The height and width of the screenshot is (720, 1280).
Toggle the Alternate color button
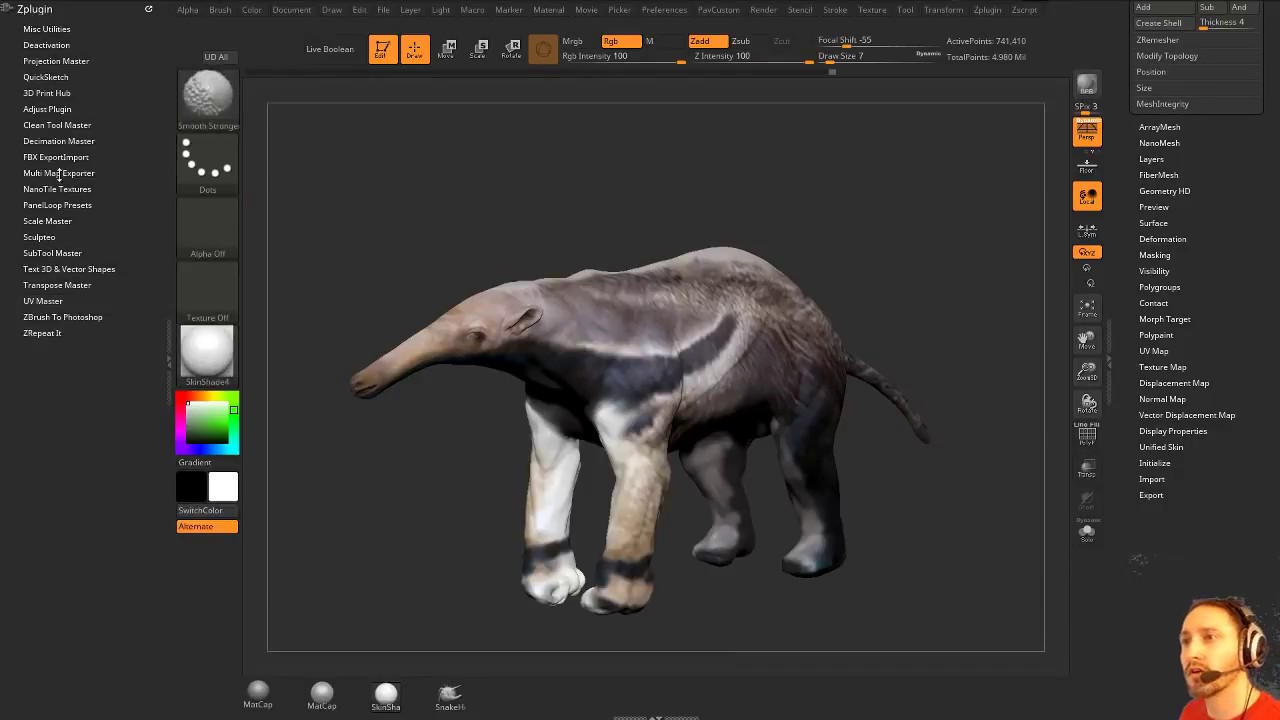click(x=208, y=526)
